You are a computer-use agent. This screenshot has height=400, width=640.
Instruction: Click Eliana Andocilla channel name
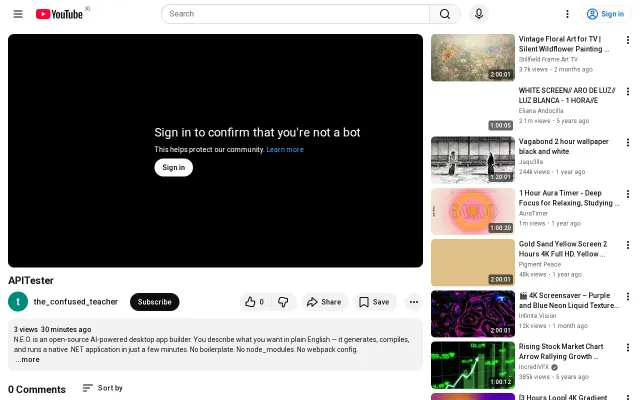point(541,111)
